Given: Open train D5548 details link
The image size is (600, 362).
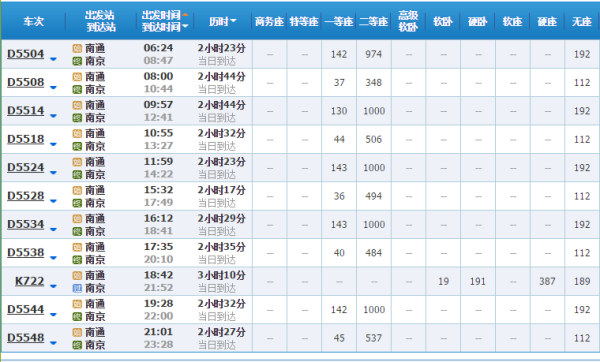Looking at the screenshot, I should coord(26,338).
